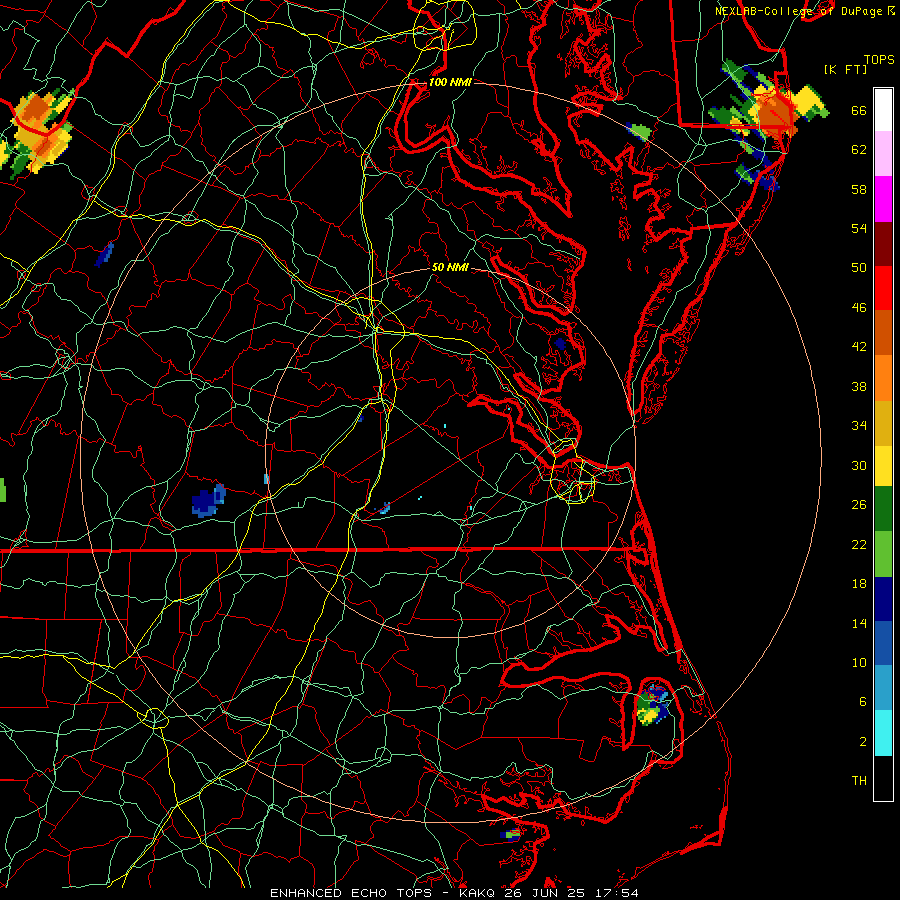Click the legend label 58
Image resolution: width=900 pixels, height=900 pixels.
coord(859,189)
